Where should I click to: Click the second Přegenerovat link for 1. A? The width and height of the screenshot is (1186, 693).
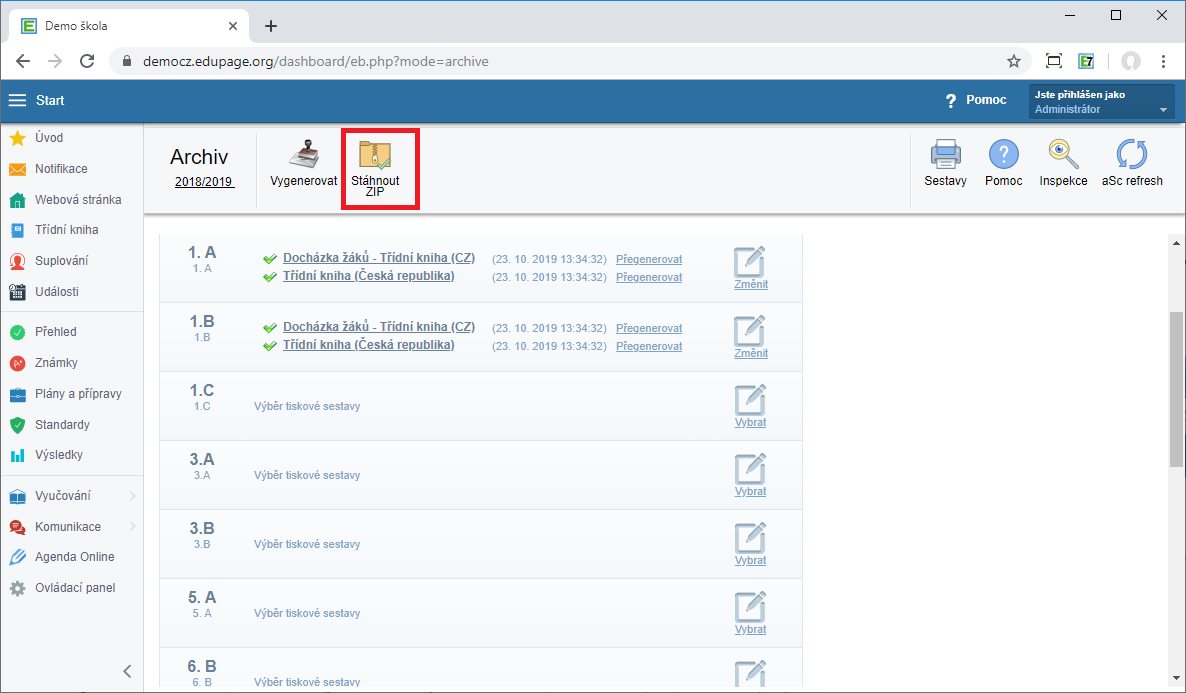click(x=649, y=277)
